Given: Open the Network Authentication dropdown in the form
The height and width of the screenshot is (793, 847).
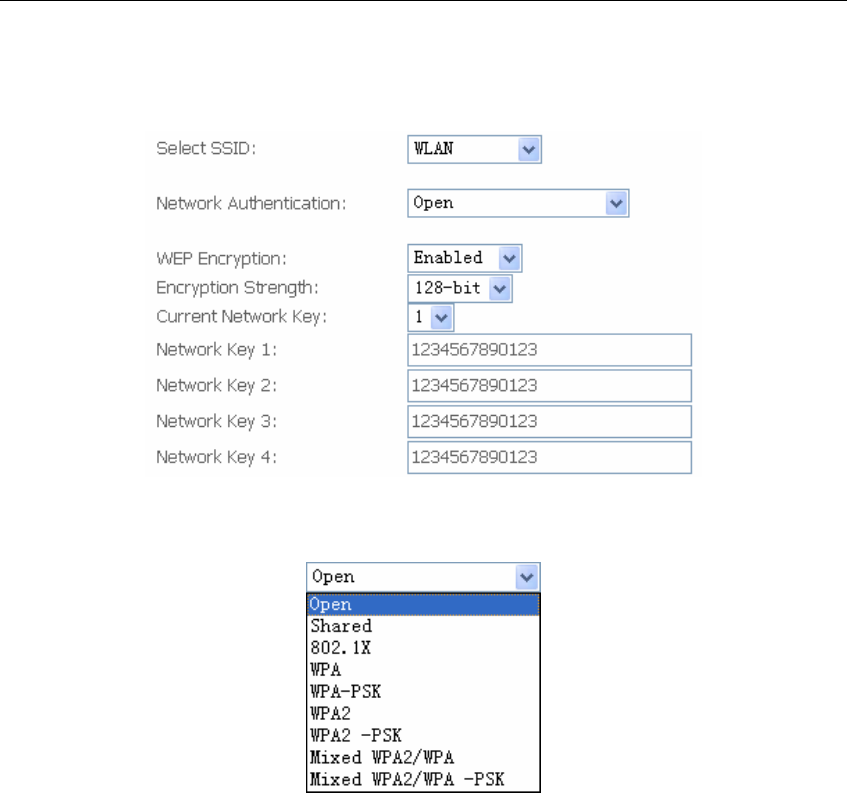Looking at the screenshot, I should tap(518, 203).
